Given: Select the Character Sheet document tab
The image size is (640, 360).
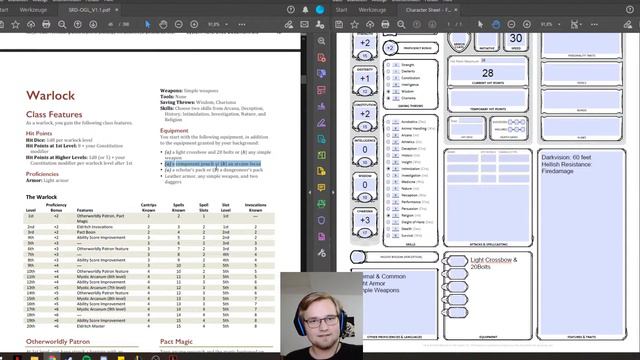Looking at the screenshot, I should pos(428,9).
